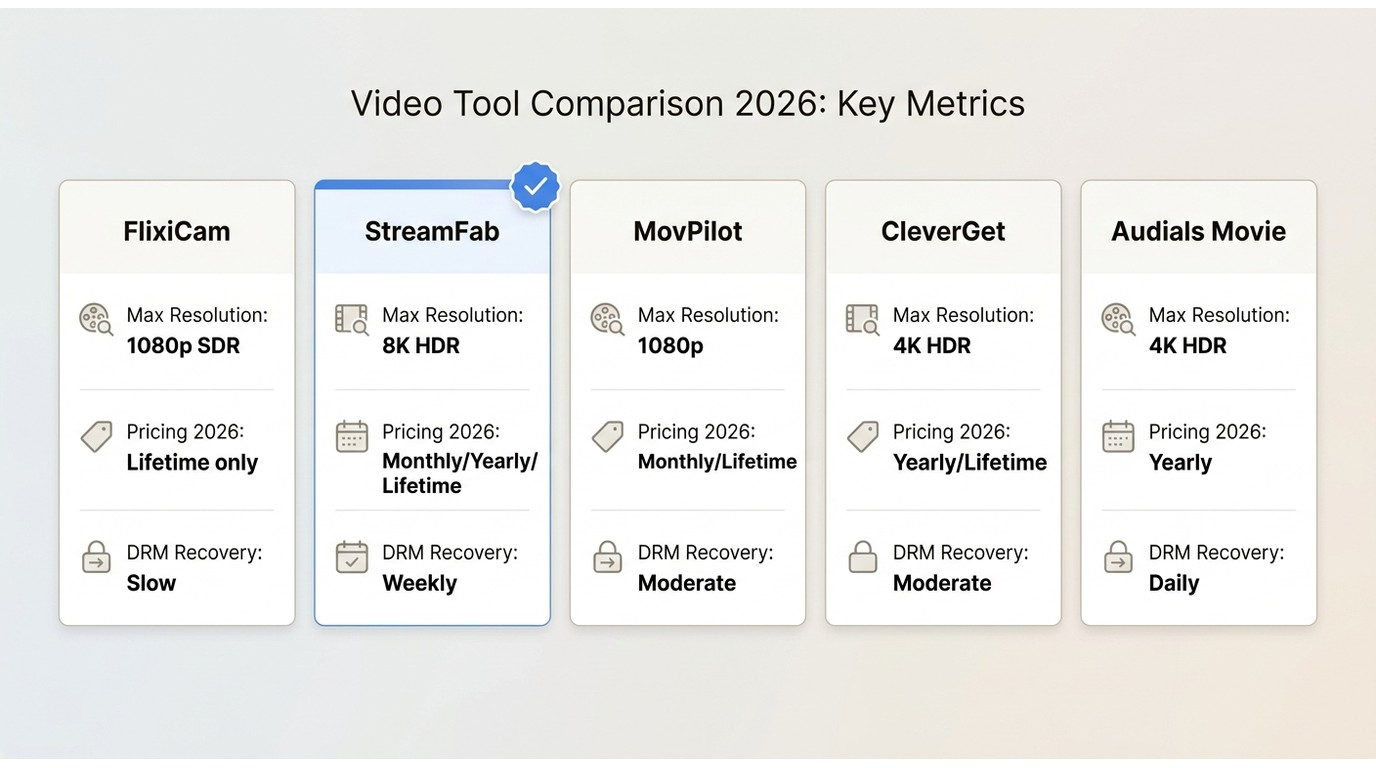Click the Audials Movie Max Resolution icon
The width and height of the screenshot is (1376, 768).
click(x=1118, y=320)
